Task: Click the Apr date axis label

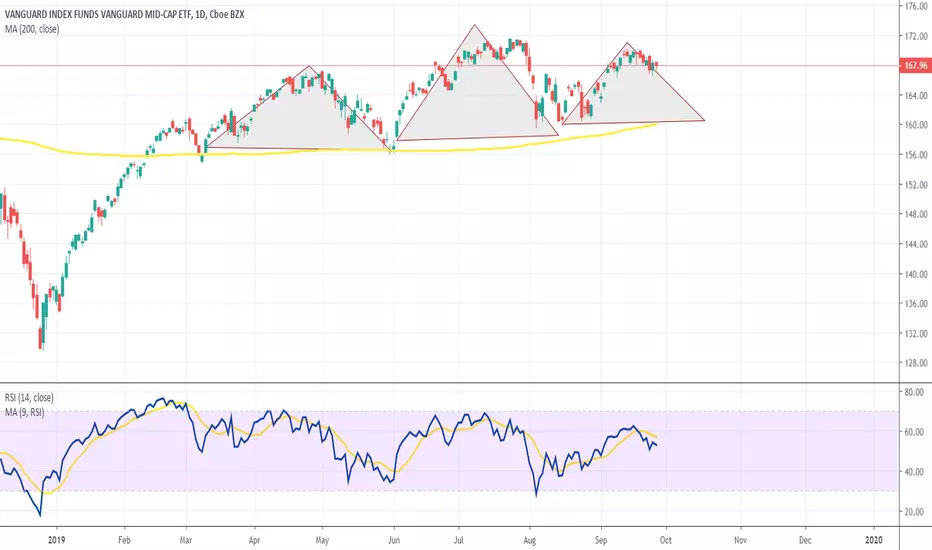Action: pyautogui.click(x=254, y=540)
